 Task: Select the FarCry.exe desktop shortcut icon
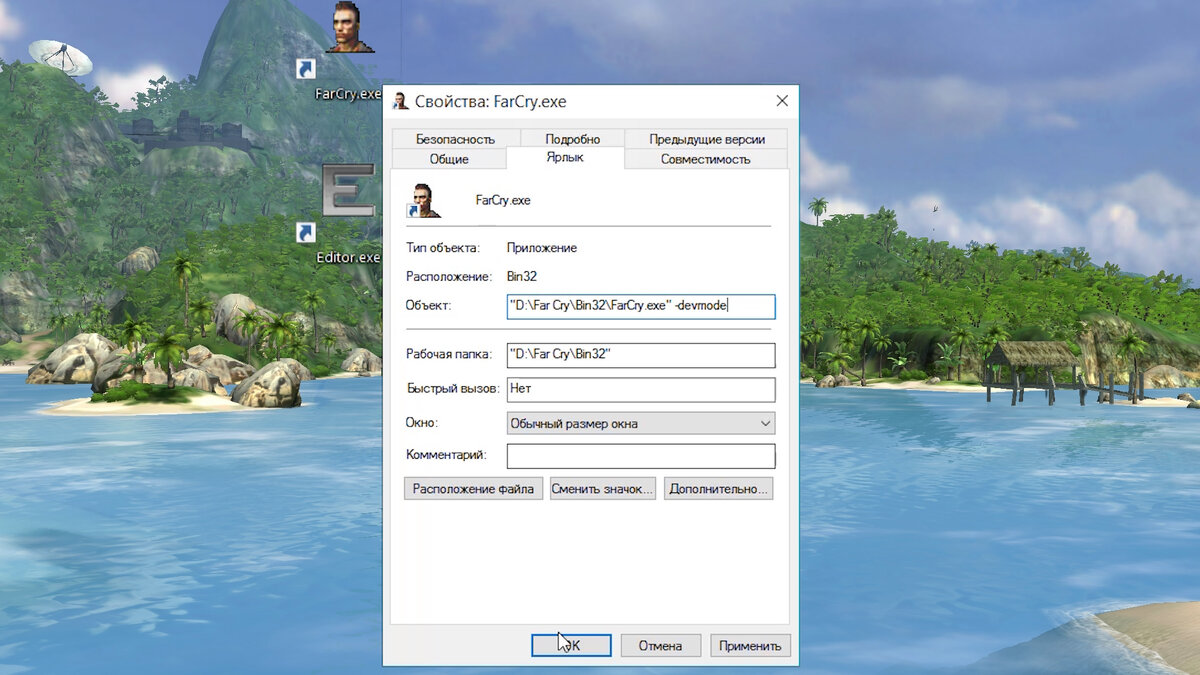(348, 28)
